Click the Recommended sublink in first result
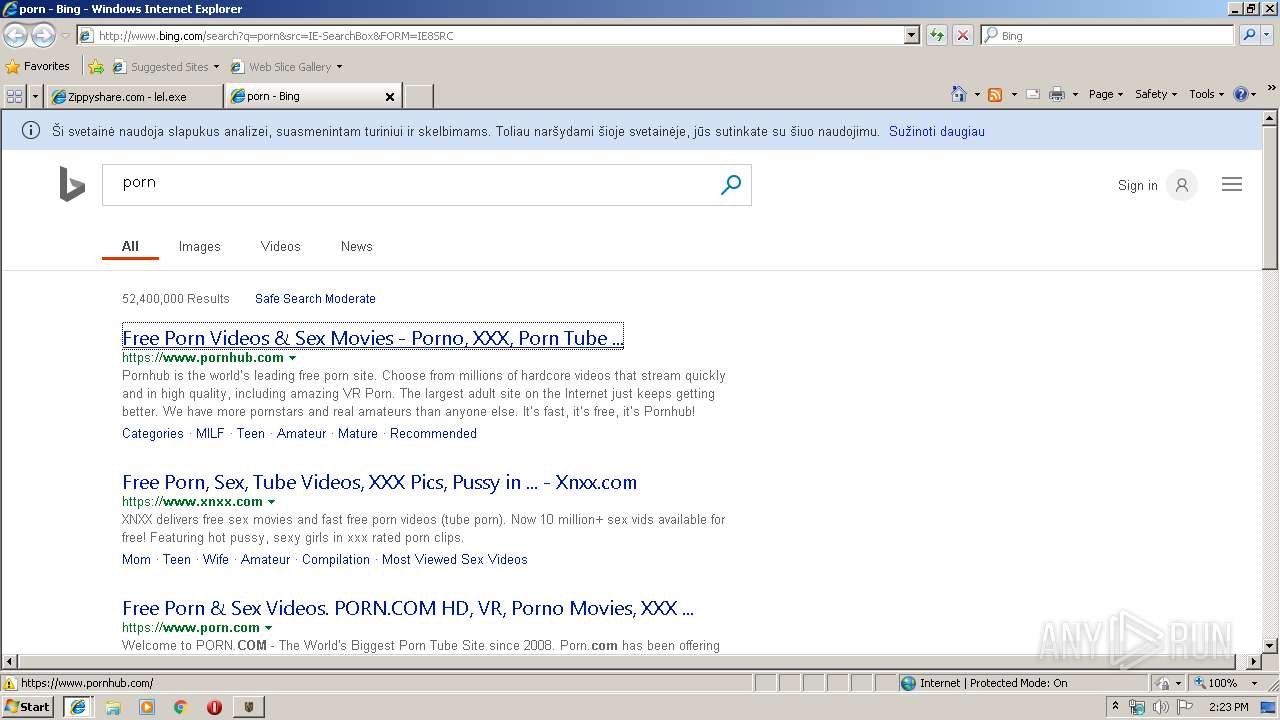The width and height of the screenshot is (1280, 720). 433,433
